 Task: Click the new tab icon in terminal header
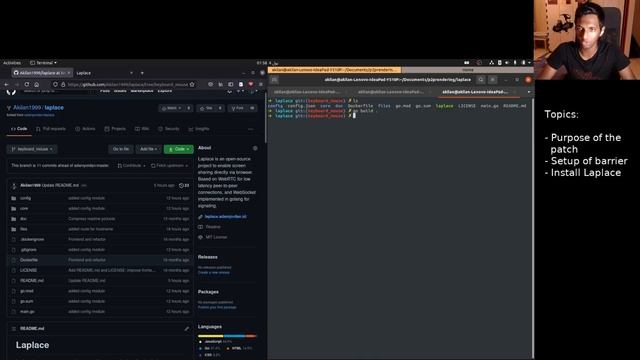(275, 80)
